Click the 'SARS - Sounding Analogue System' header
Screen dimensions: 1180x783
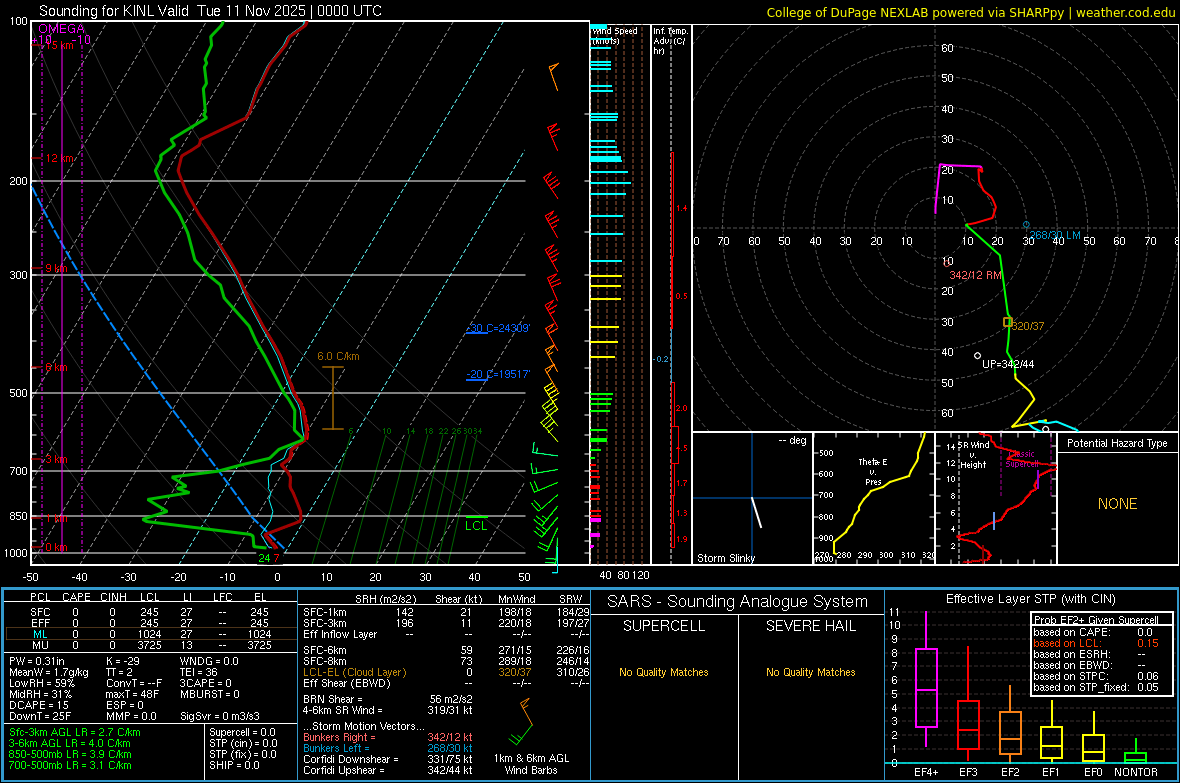[x=738, y=602]
